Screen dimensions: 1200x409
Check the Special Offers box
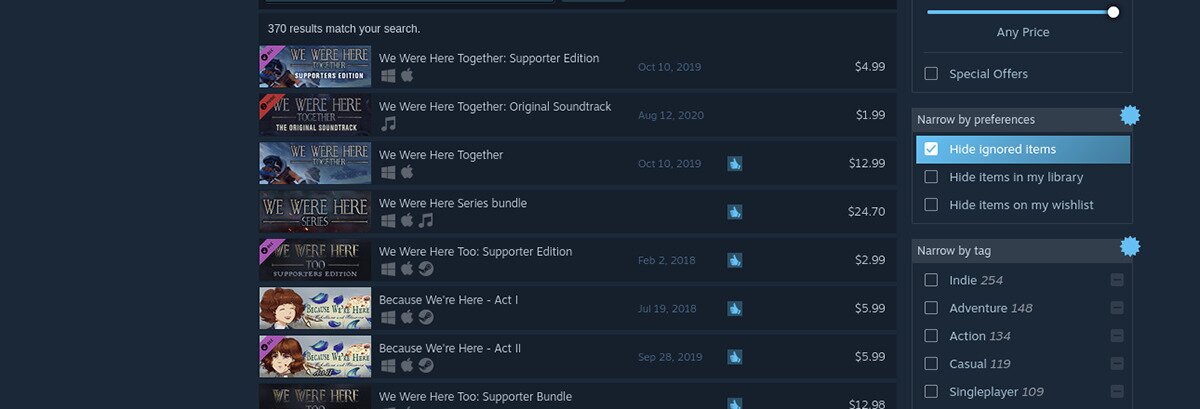[x=931, y=74]
